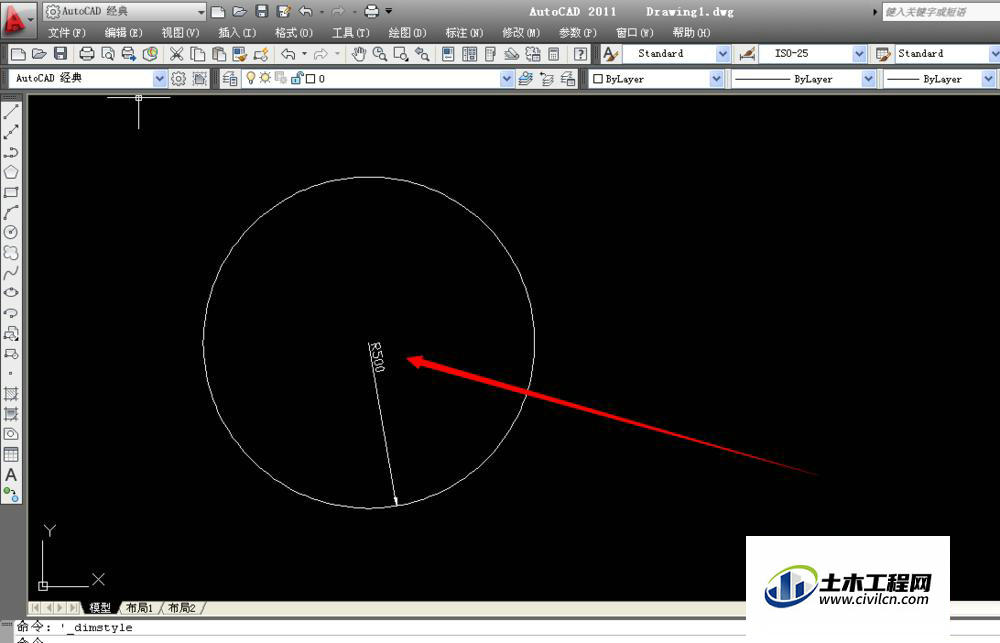Viewport: 1000px width, 643px height.
Task: Select the Polygon draw tool
Action: [11, 172]
